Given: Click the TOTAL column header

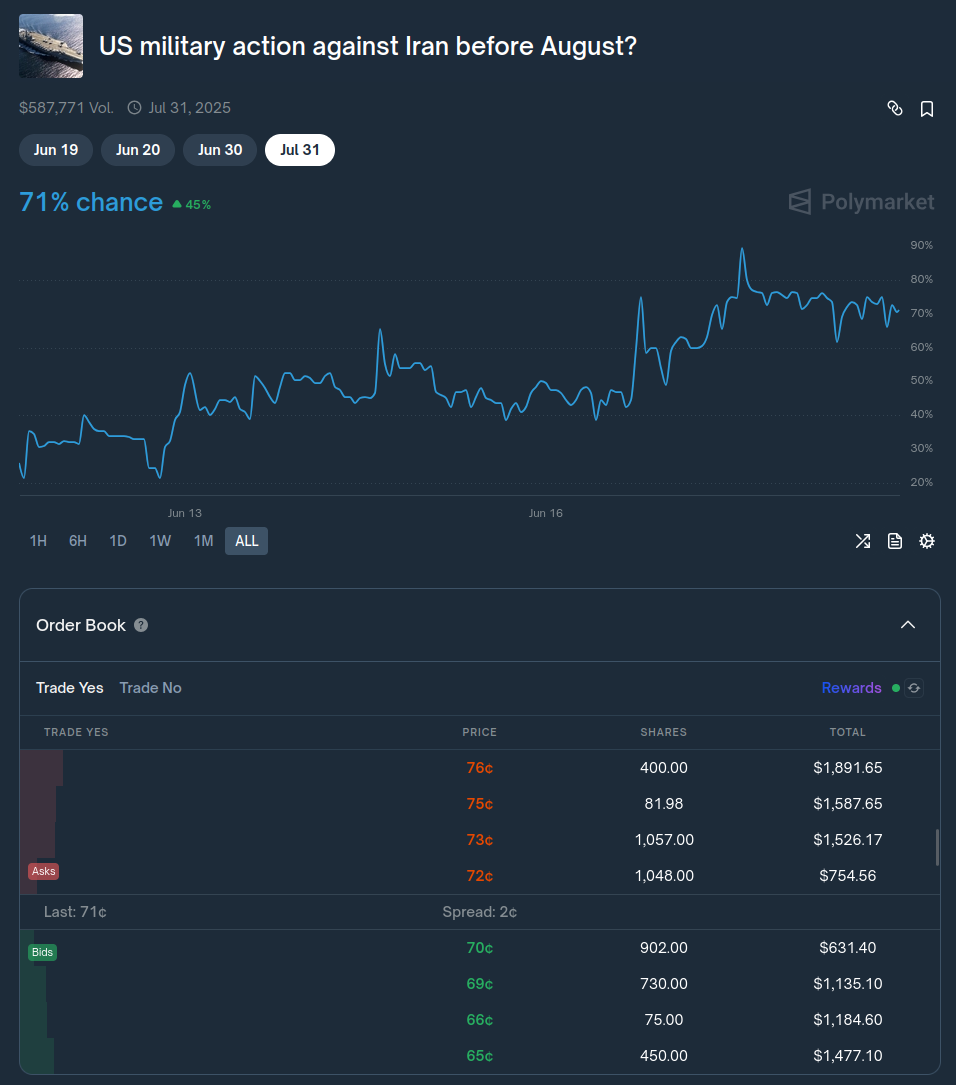Looking at the screenshot, I should click(847, 732).
